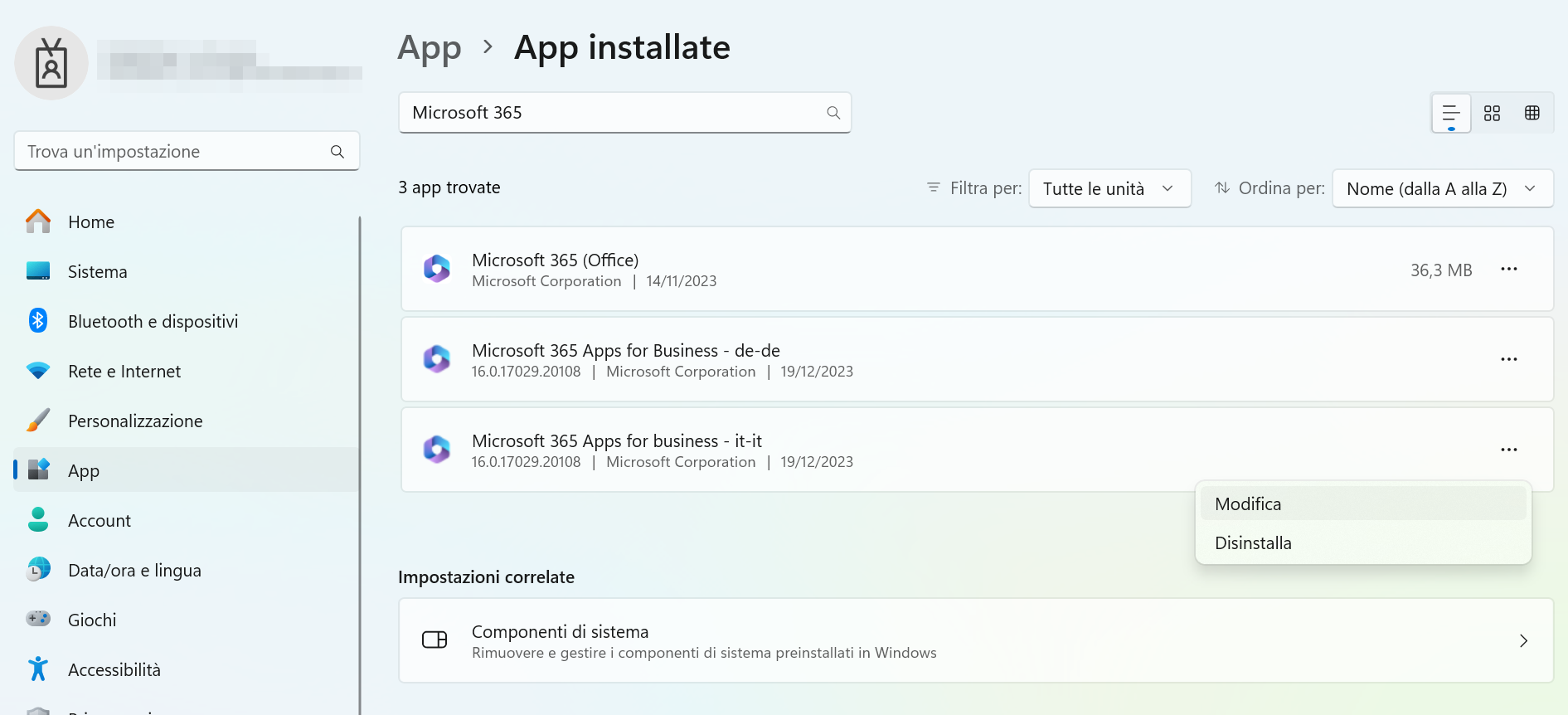Open Componenti di sistema related setting
Viewport: 1568px width, 715px height.
click(976, 640)
